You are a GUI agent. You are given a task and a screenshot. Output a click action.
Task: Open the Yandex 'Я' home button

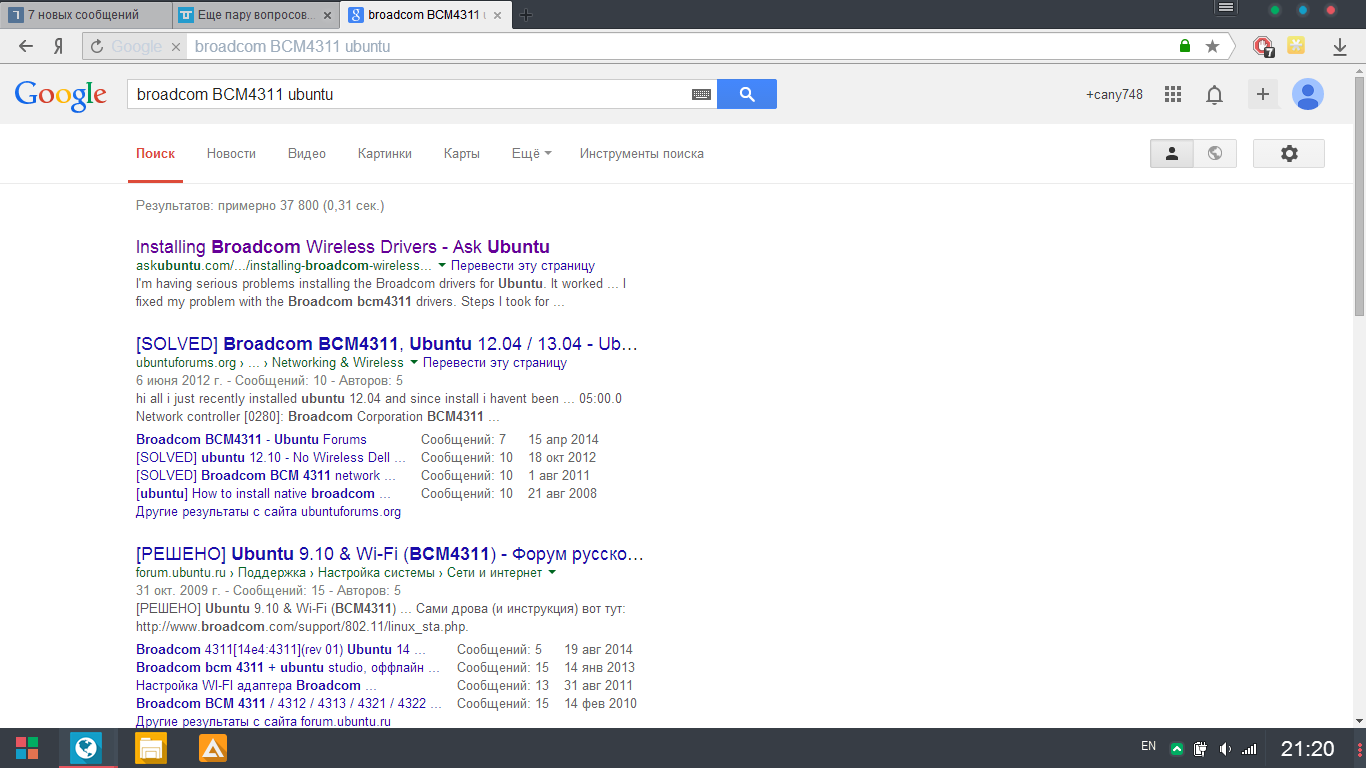(x=58, y=46)
